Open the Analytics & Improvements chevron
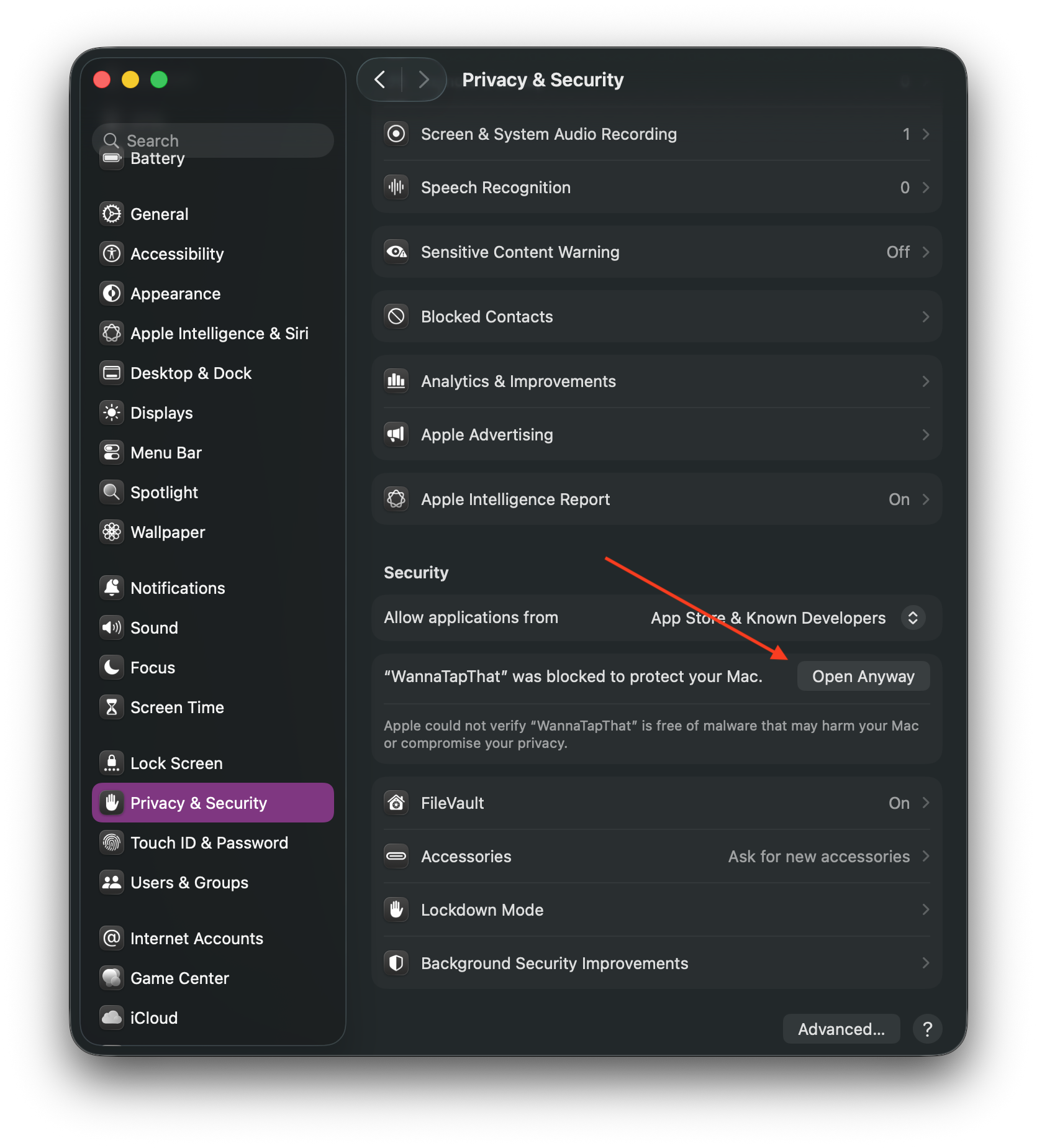Image resolution: width=1037 pixels, height=1148 pixels. point(926,381)
